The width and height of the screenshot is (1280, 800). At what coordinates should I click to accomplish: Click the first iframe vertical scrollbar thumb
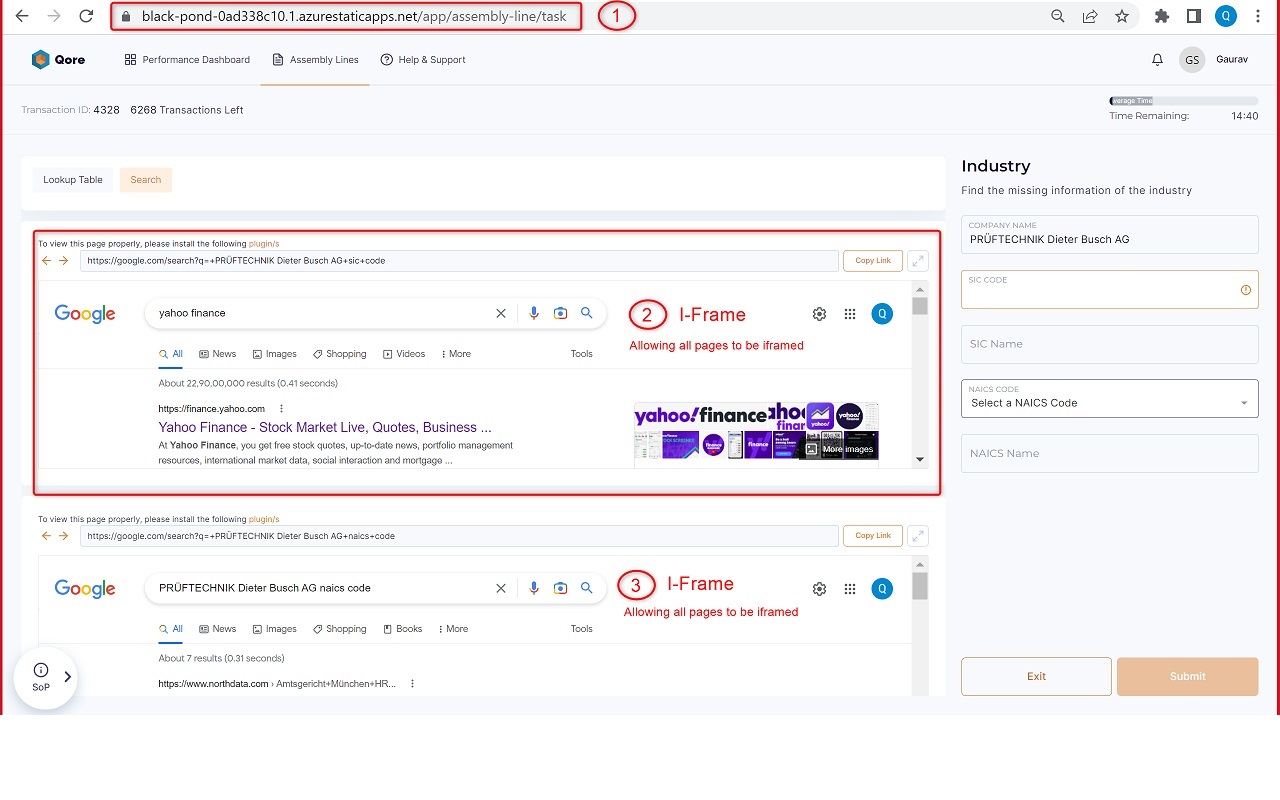(x=920, y=306)
